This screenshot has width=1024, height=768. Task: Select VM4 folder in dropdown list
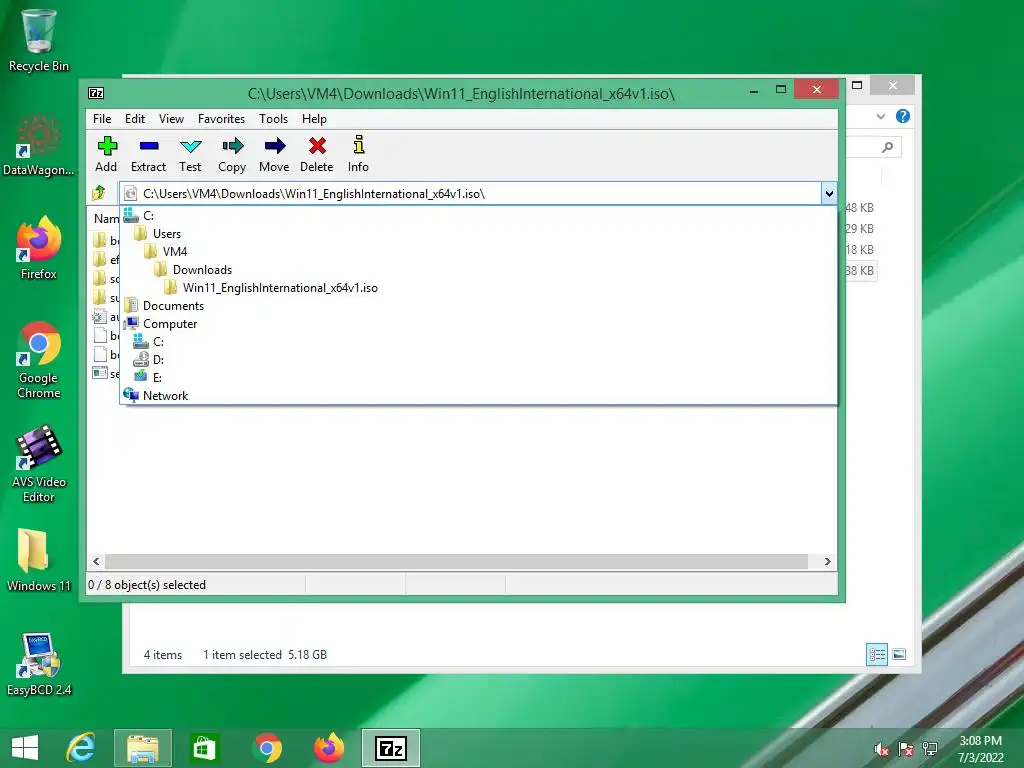coord(479,251)
